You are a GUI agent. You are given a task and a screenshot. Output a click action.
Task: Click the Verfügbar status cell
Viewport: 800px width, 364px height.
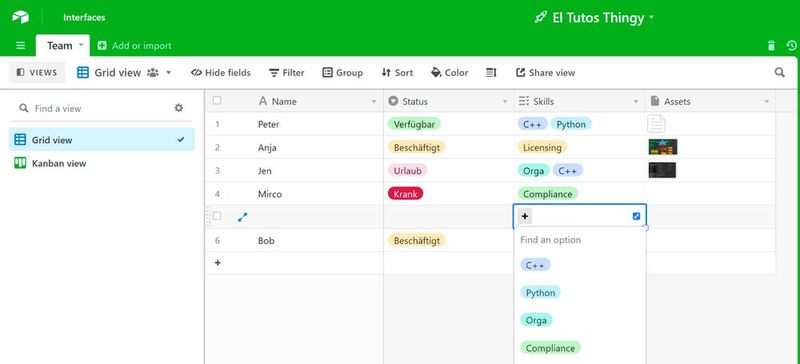(414, 124)
